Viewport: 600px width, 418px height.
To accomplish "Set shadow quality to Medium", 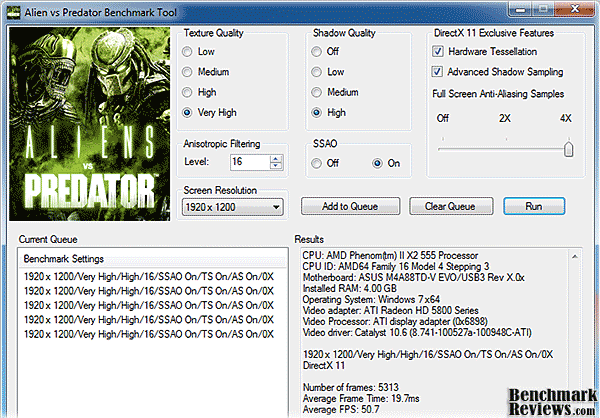I will [x=316, y=92].
